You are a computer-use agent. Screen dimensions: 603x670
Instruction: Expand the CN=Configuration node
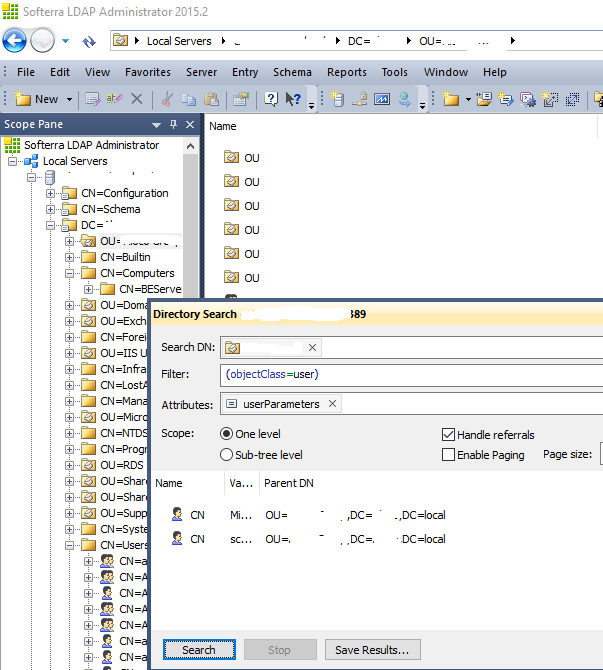pyautogui.click(x=50, y=193)
